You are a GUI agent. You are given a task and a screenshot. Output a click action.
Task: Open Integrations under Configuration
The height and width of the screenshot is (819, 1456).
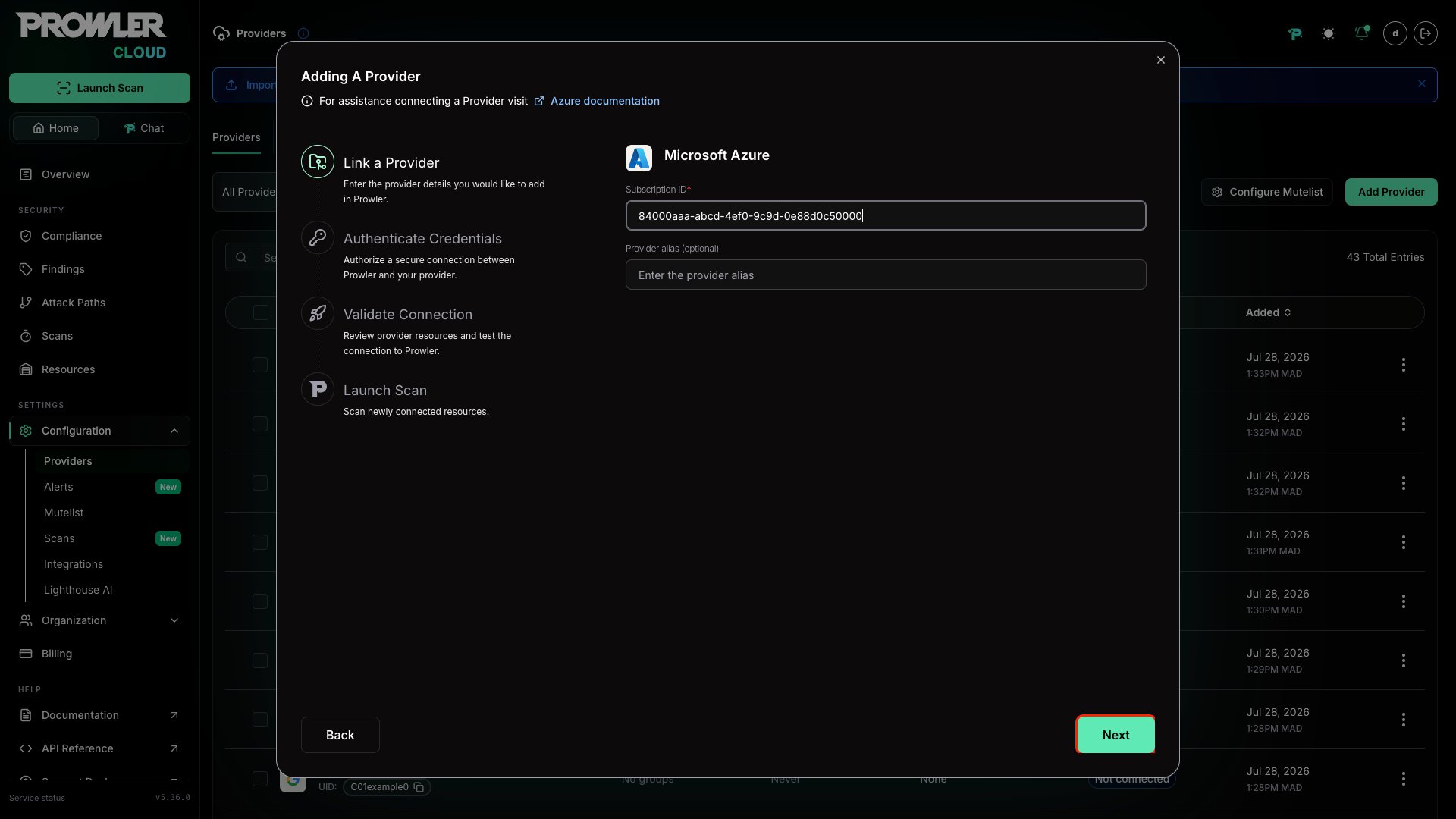74,564
